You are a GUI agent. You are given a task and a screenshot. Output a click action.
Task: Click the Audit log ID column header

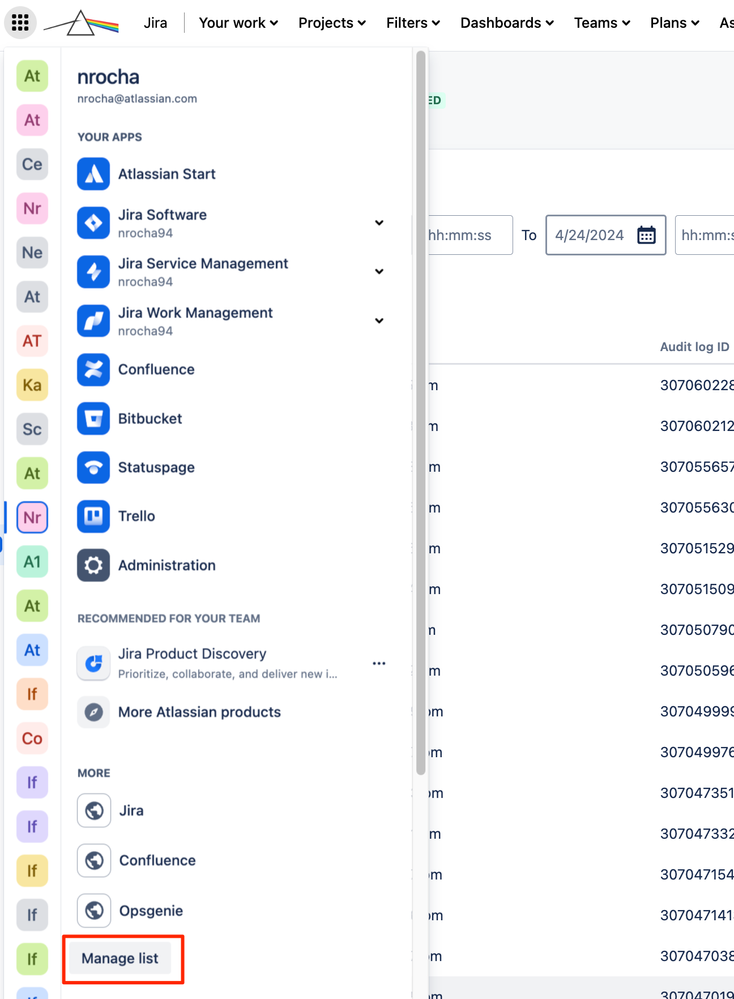coord(694,347)
